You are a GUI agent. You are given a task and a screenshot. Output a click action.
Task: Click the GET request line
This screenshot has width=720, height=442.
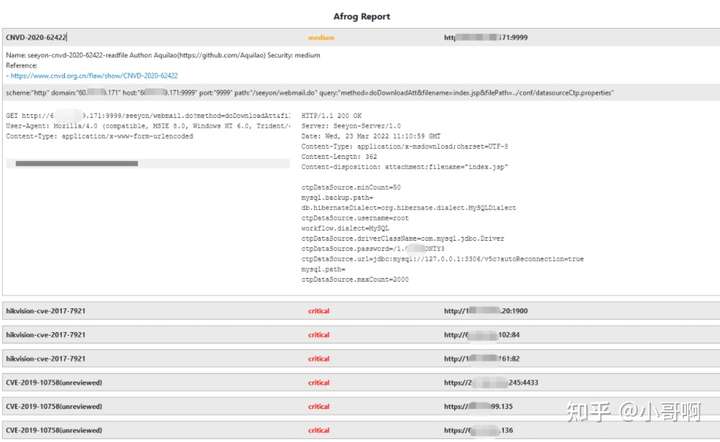tap(148, 116)
